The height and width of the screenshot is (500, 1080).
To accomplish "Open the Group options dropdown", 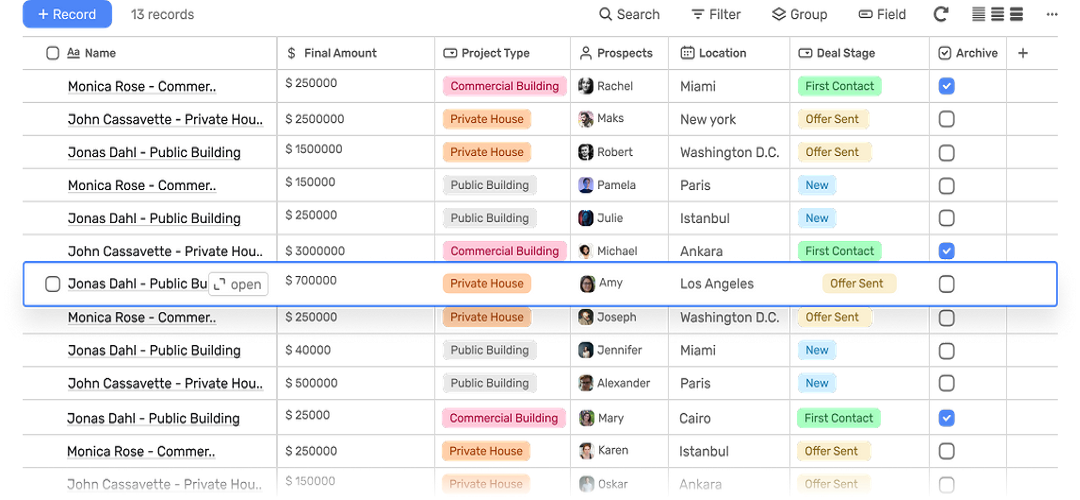I will [x=799, y=15].
